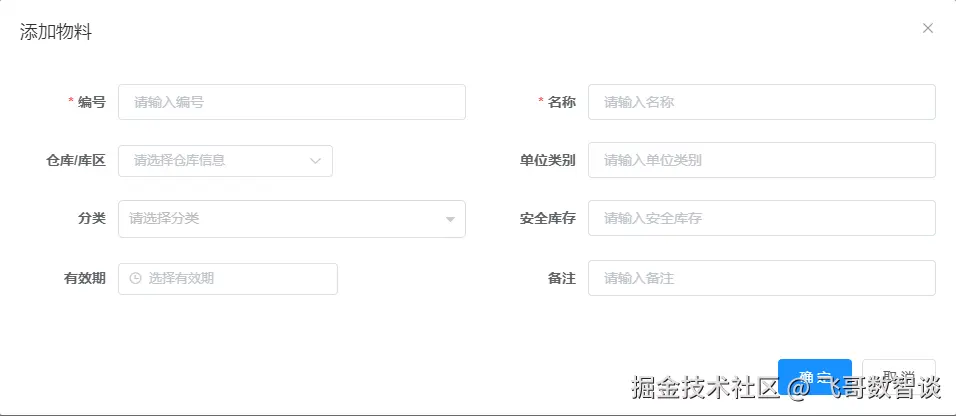Click the required 编号 label
The image size is (956, 416).
pos(91,102)
